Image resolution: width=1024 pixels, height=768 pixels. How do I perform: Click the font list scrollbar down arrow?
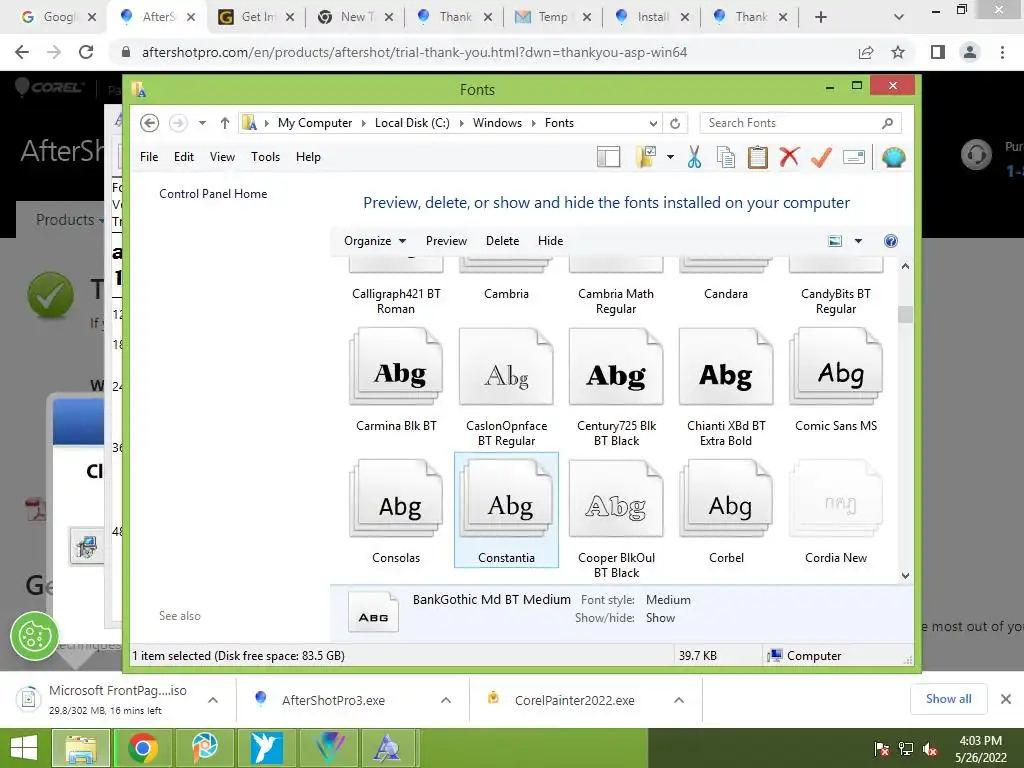click(905, 575)
